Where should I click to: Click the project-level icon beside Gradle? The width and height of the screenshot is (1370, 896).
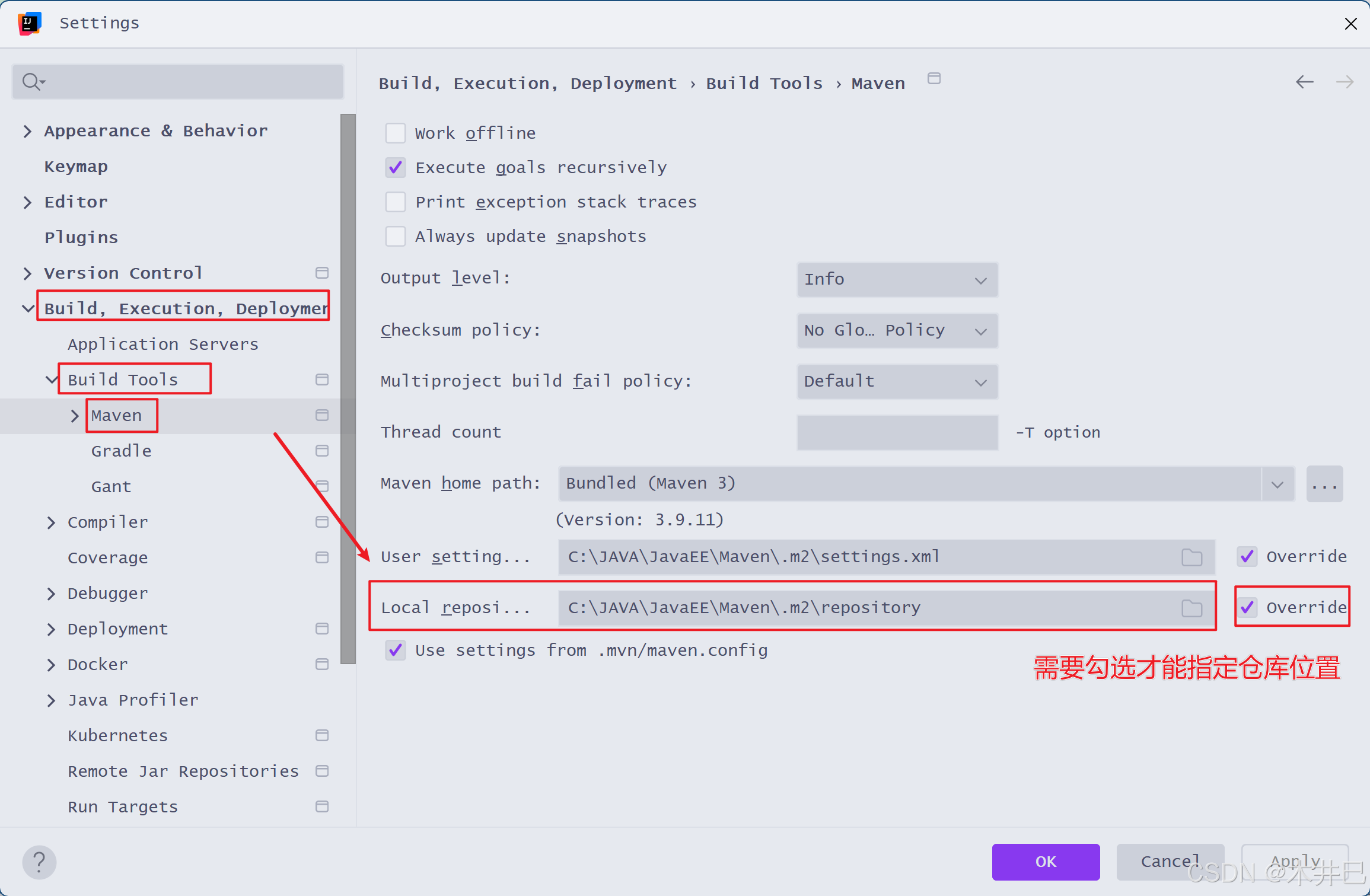click(x=322, y=451)
